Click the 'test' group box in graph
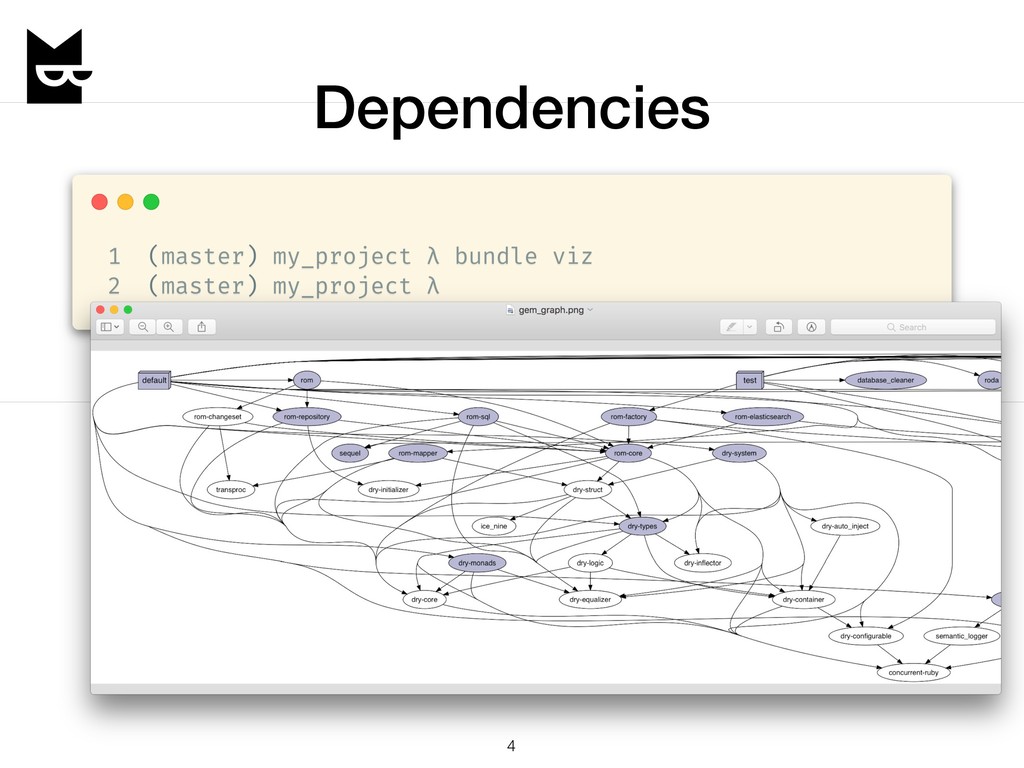Screen dimensions: 1024x768 click(750, 380)
